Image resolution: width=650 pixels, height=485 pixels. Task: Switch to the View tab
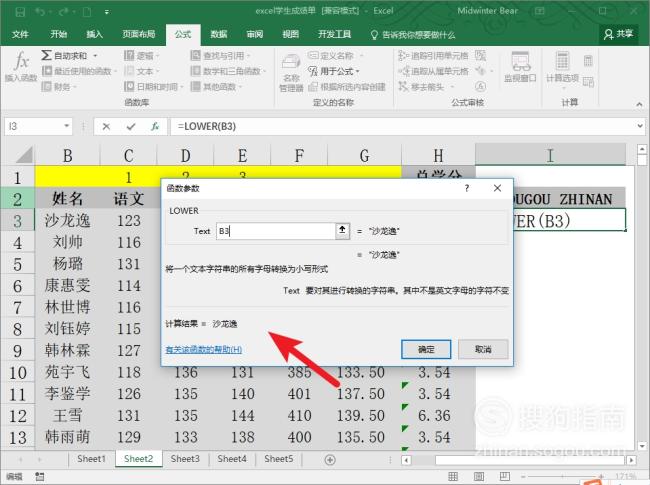[290, 34]
